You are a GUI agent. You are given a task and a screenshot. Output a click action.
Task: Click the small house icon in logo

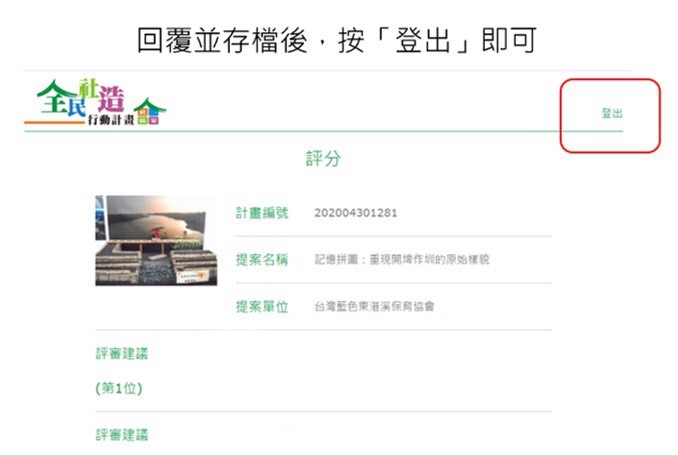point(149,112)
